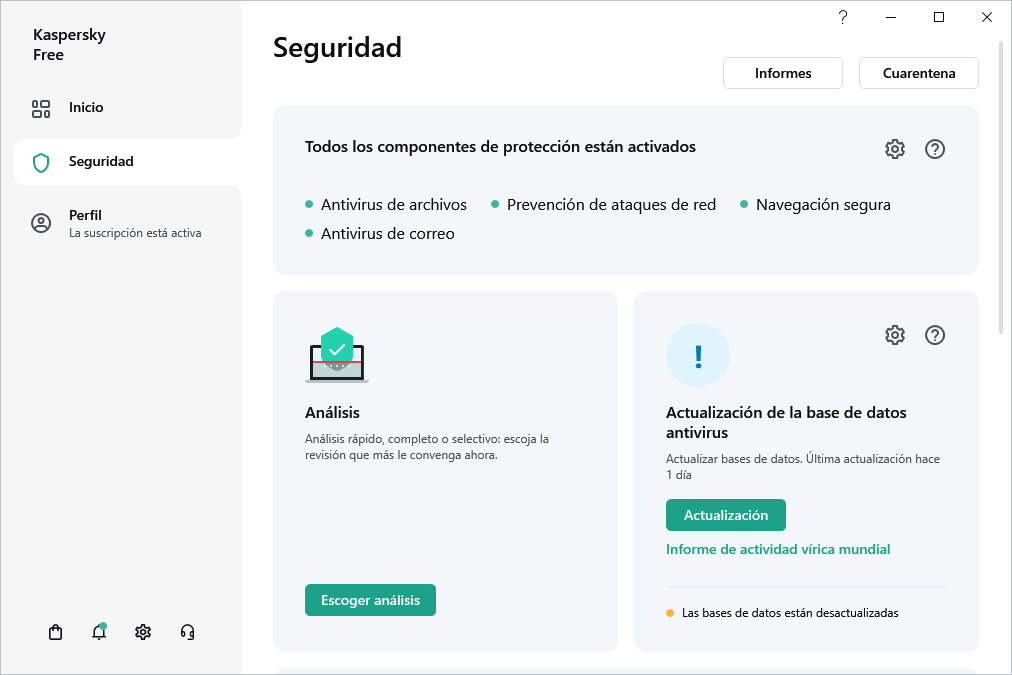Screen dimensions: 1012x675
Task: Click the Actualización button
Action: pos(725,514)
